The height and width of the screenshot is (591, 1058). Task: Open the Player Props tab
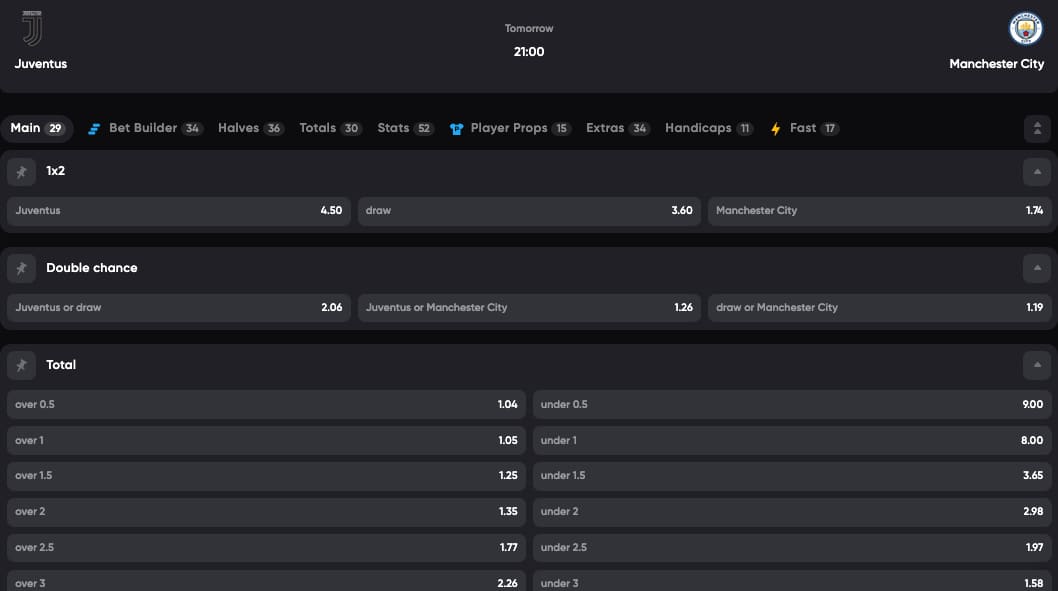[510, 128]
